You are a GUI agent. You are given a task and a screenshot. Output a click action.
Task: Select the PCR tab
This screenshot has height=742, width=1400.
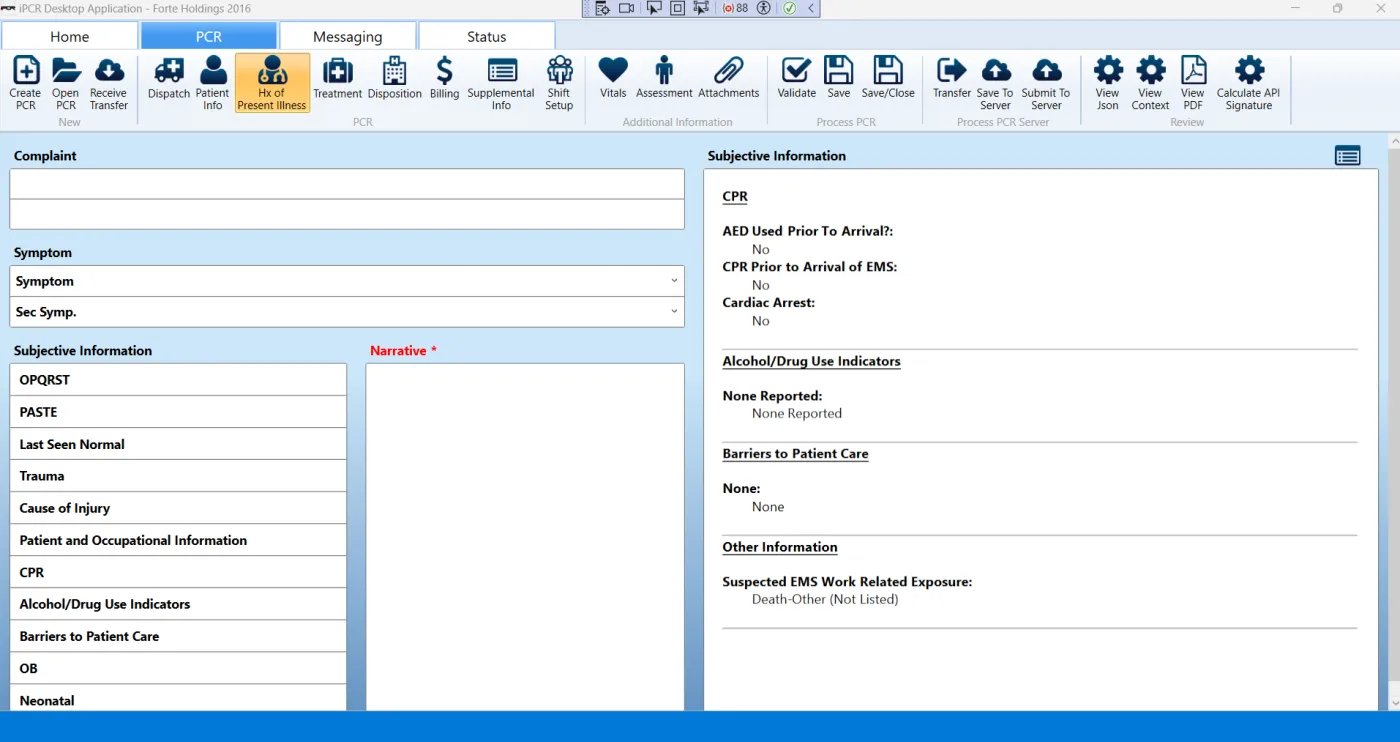click(x=209, y=36)
